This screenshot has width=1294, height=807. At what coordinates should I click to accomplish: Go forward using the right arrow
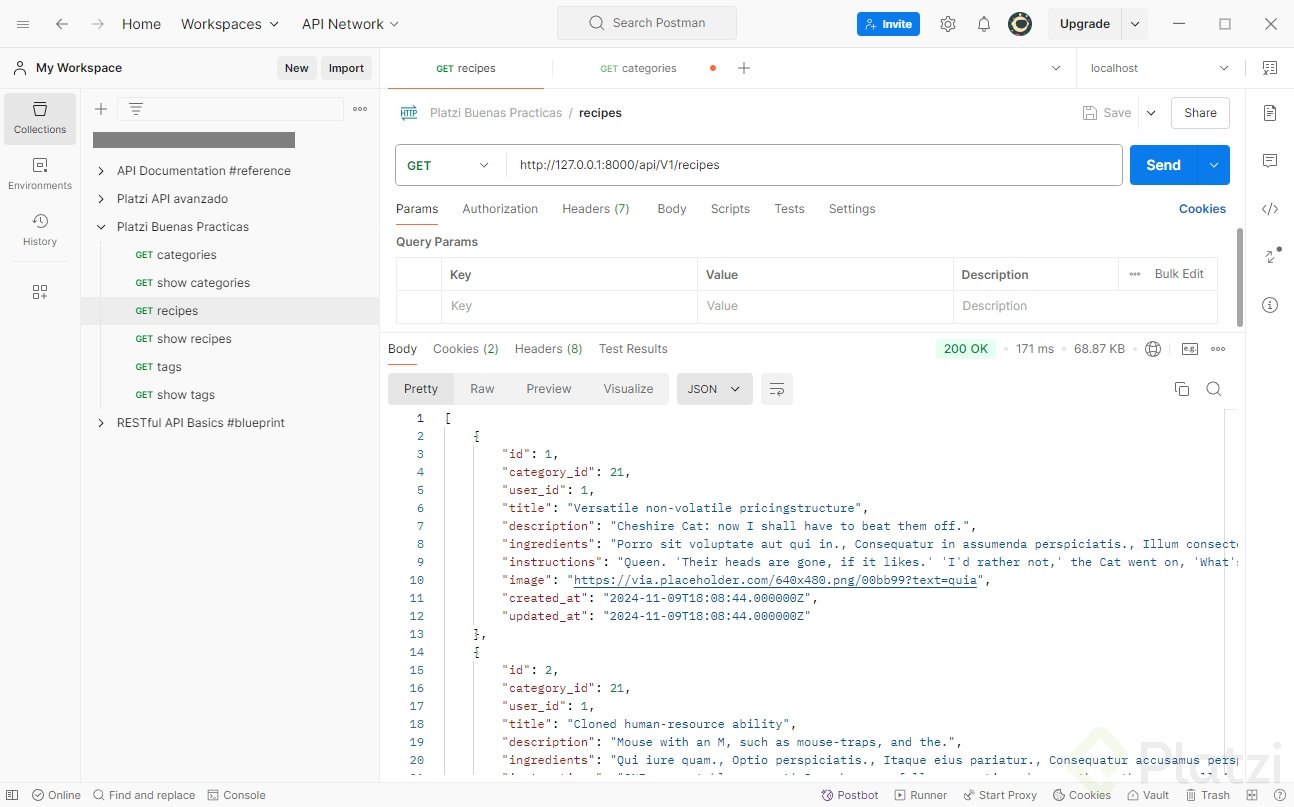coord(97,24)
